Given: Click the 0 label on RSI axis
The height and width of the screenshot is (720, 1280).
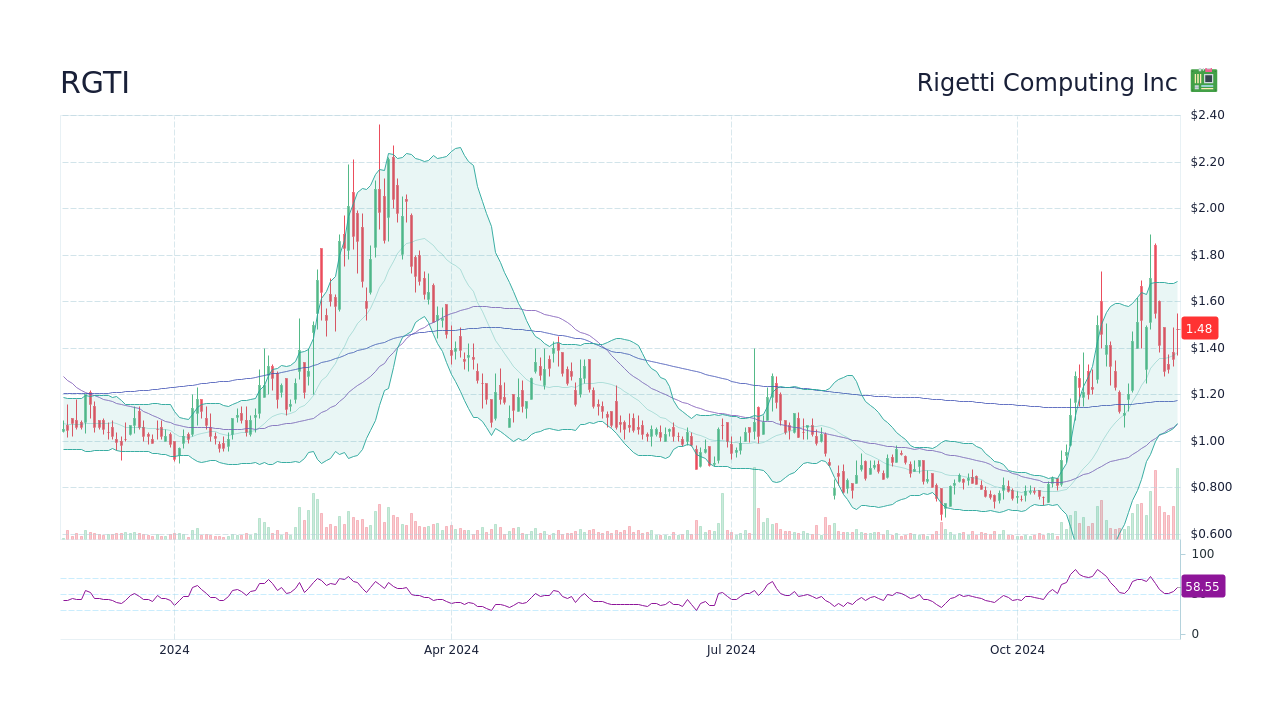Looking at the screenshot, I should tap(1195, 634).
